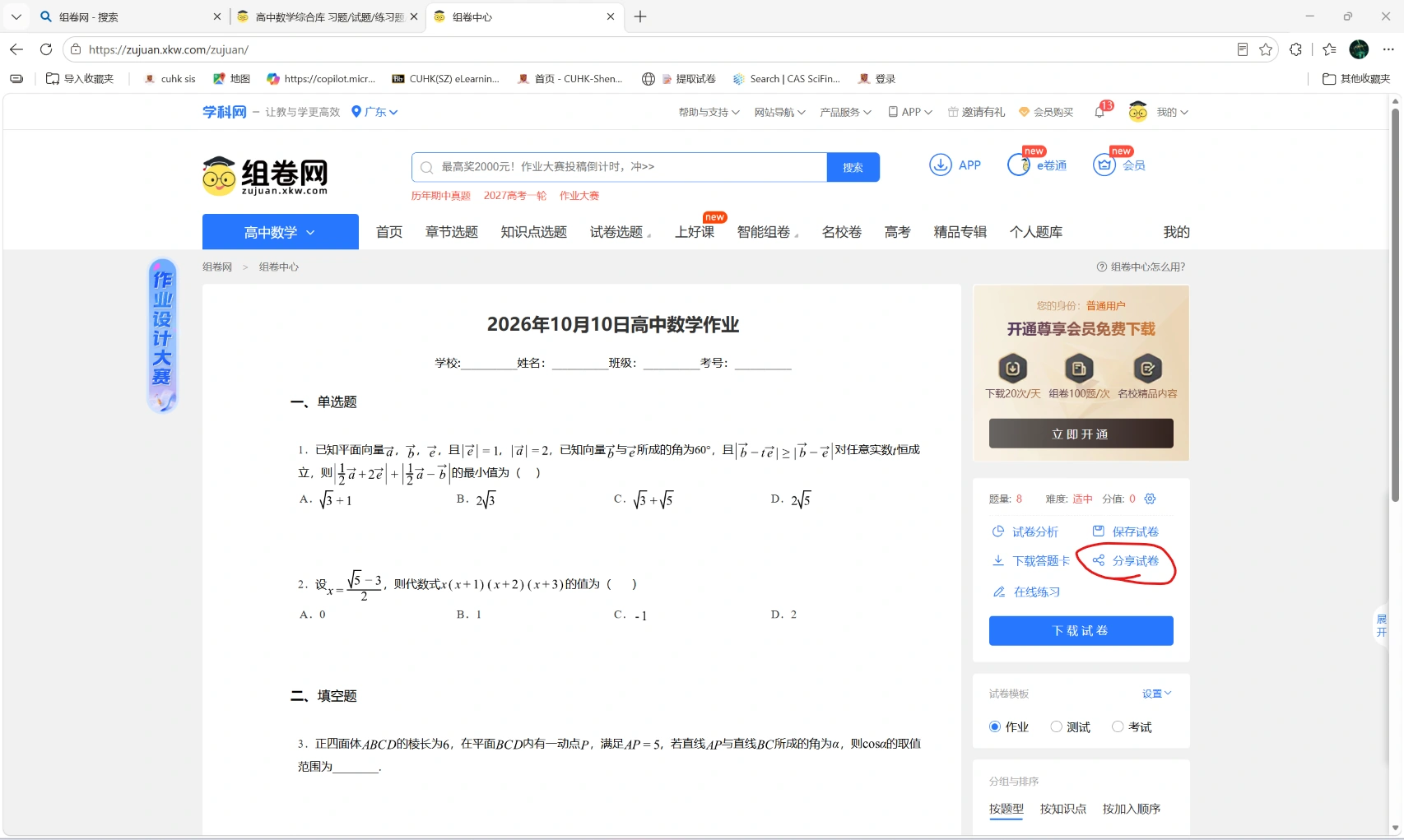Open 试卷分析 paper analysis
The image size is (1404, 840).
click(1025, 531)
